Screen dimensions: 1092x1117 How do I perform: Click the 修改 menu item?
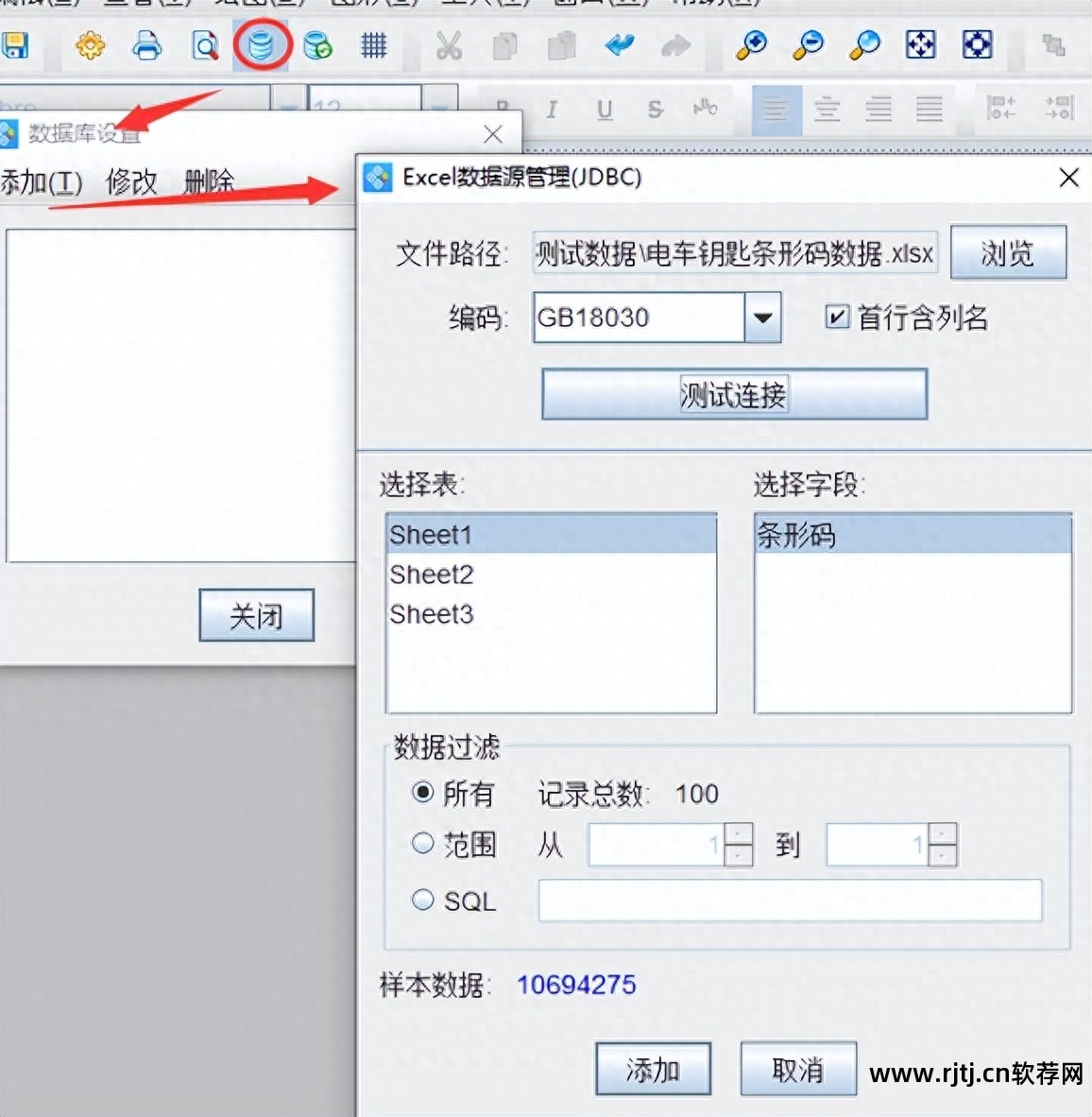tap(130, 183)
